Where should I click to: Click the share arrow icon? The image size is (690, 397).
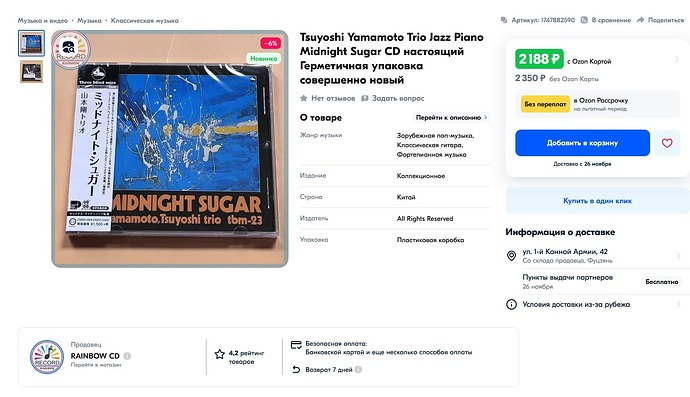[x=640, y=20]
